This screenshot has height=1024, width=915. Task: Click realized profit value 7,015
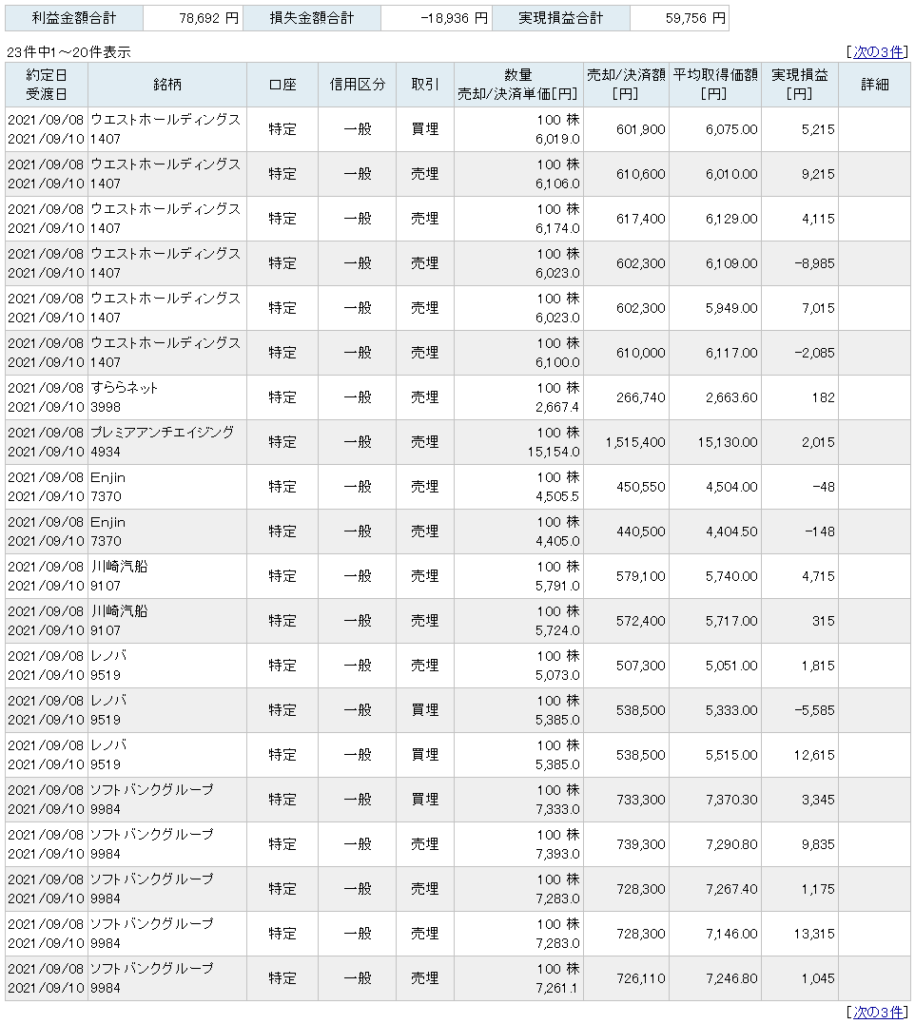[x=818, y=308]
